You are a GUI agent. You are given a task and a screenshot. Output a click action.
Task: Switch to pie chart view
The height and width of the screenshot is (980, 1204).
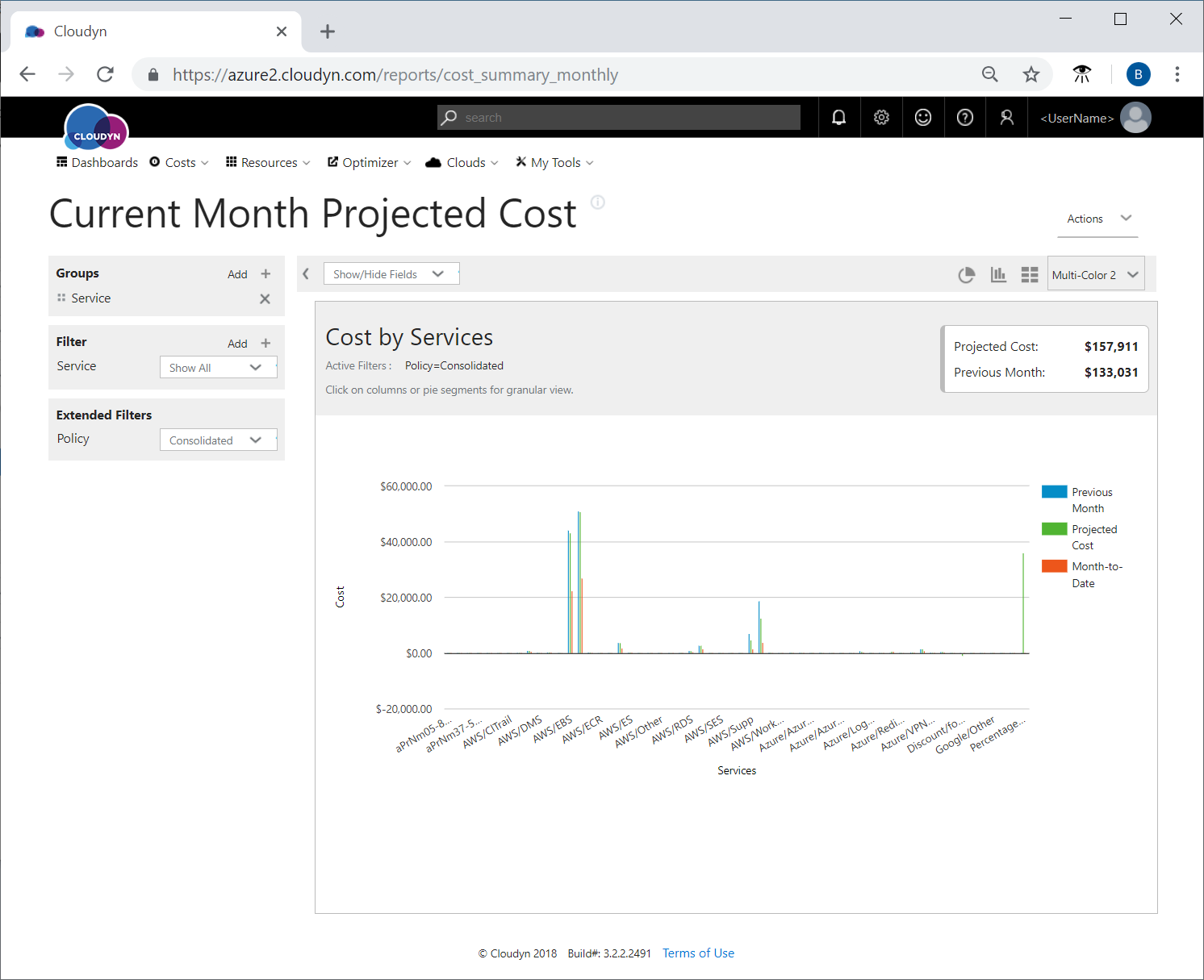(966, 274)
